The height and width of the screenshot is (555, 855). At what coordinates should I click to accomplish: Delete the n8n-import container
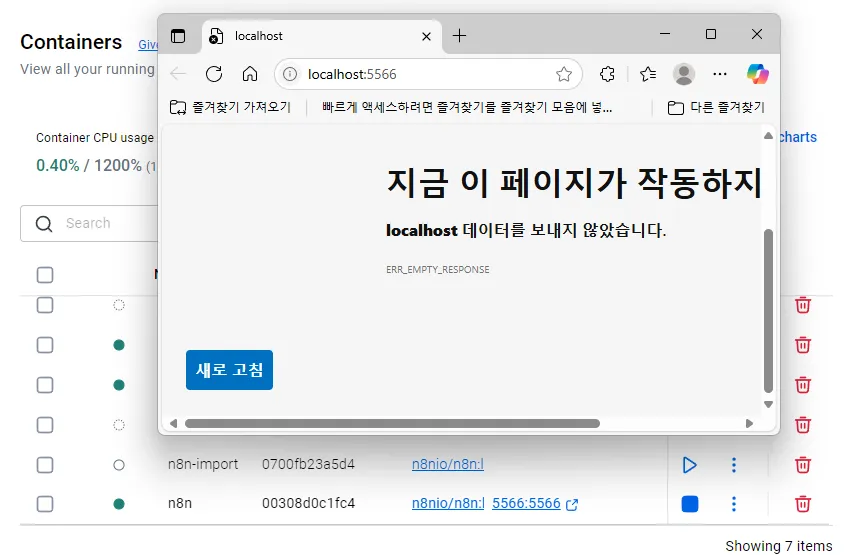(803, 465)
